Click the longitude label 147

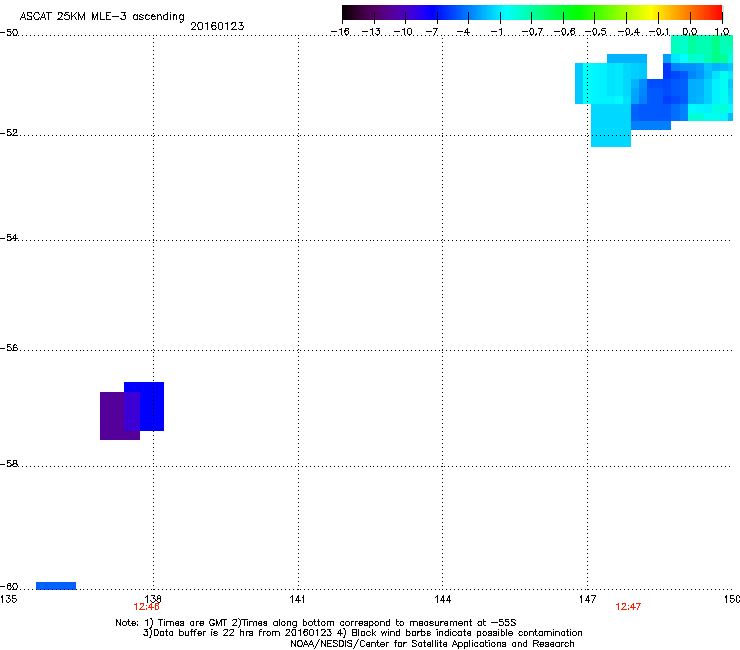587,599
